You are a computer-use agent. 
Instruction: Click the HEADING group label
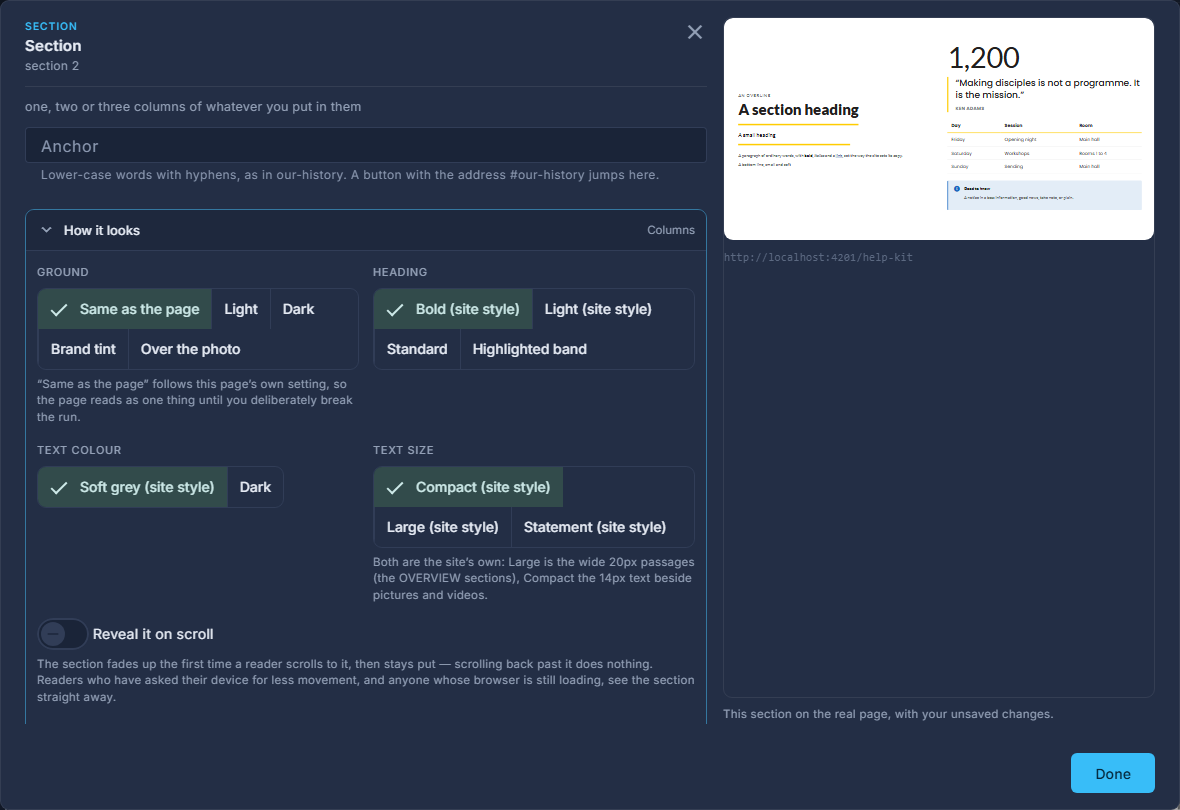pyautogui.click(x=400, y=272)
